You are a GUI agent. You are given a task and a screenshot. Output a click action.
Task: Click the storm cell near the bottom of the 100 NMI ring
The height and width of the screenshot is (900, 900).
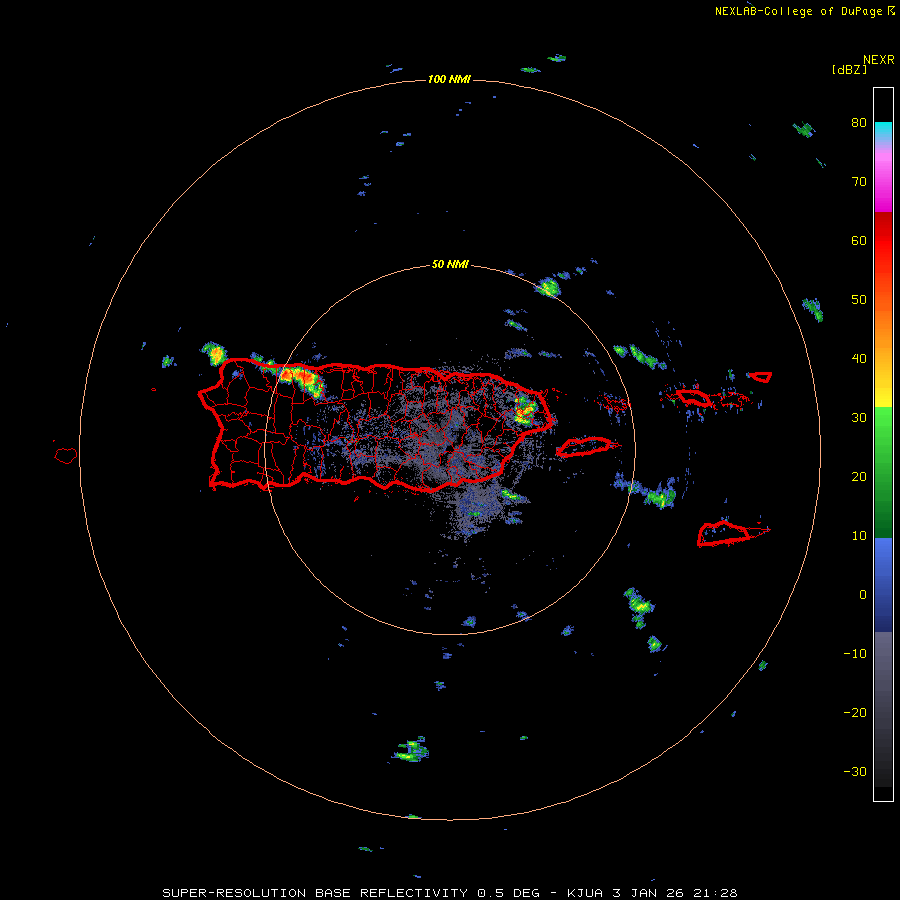tap(412, 750)
